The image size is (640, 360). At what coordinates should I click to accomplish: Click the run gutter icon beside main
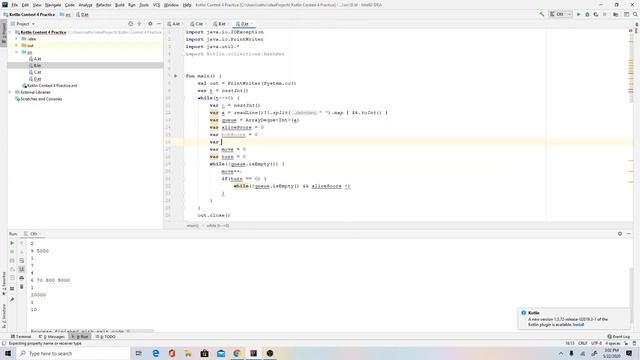(x=176, y=76)
